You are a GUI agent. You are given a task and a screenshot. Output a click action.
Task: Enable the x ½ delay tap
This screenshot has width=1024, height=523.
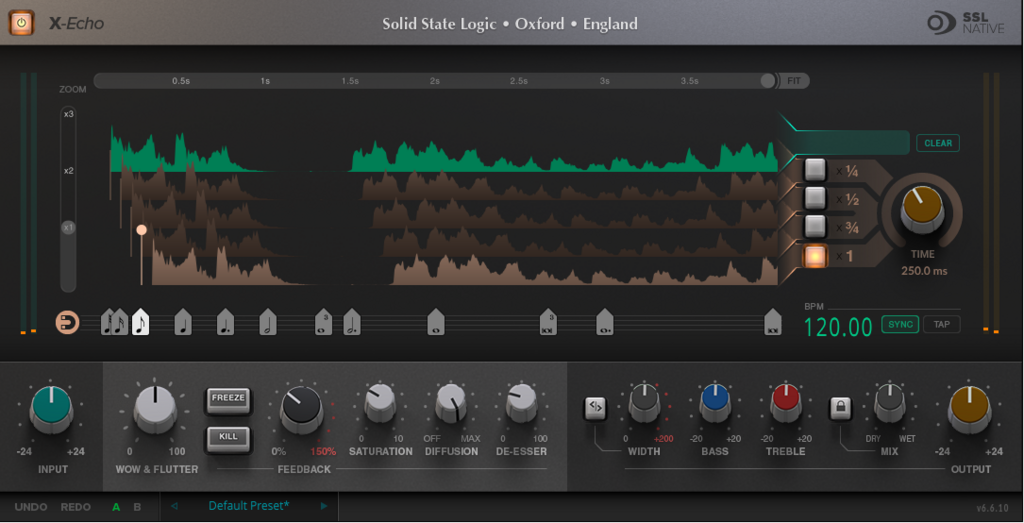pyautogui.click(x=815, y=198)
